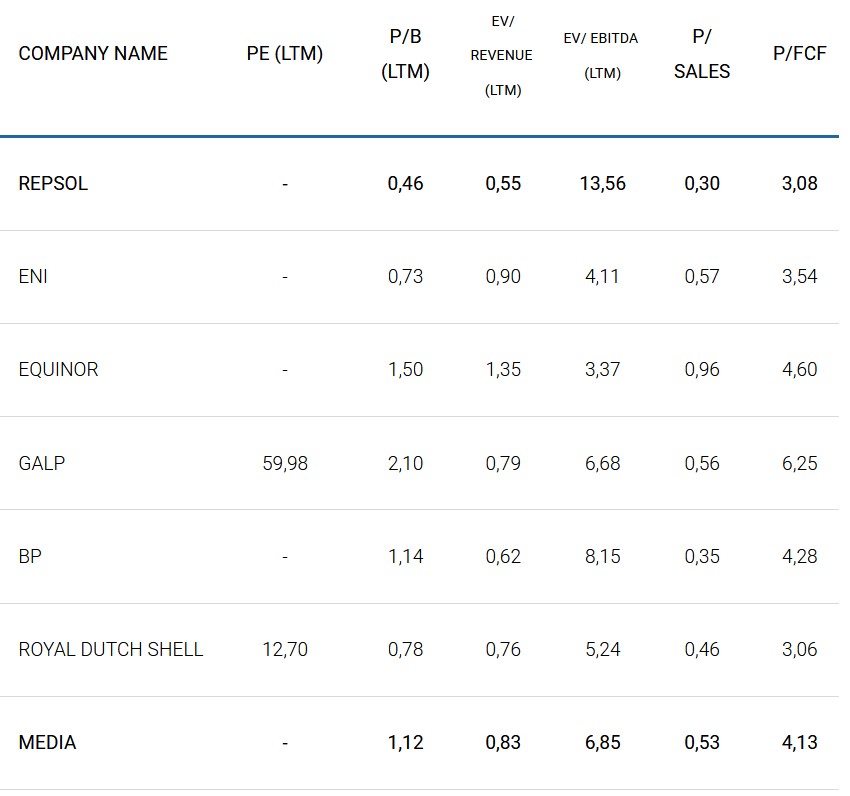Click the PE (LTM) column header
The height and width of the screenshot is (796, 850).
click(285, 54)
